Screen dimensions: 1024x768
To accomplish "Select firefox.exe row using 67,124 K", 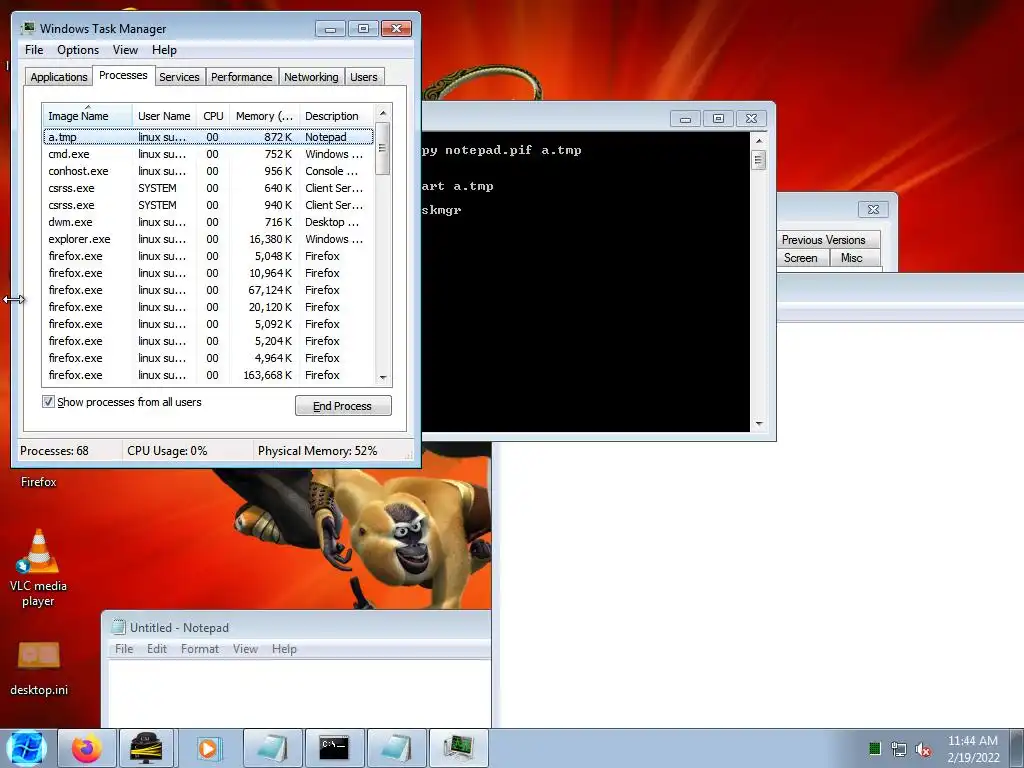I will point(208,290).
